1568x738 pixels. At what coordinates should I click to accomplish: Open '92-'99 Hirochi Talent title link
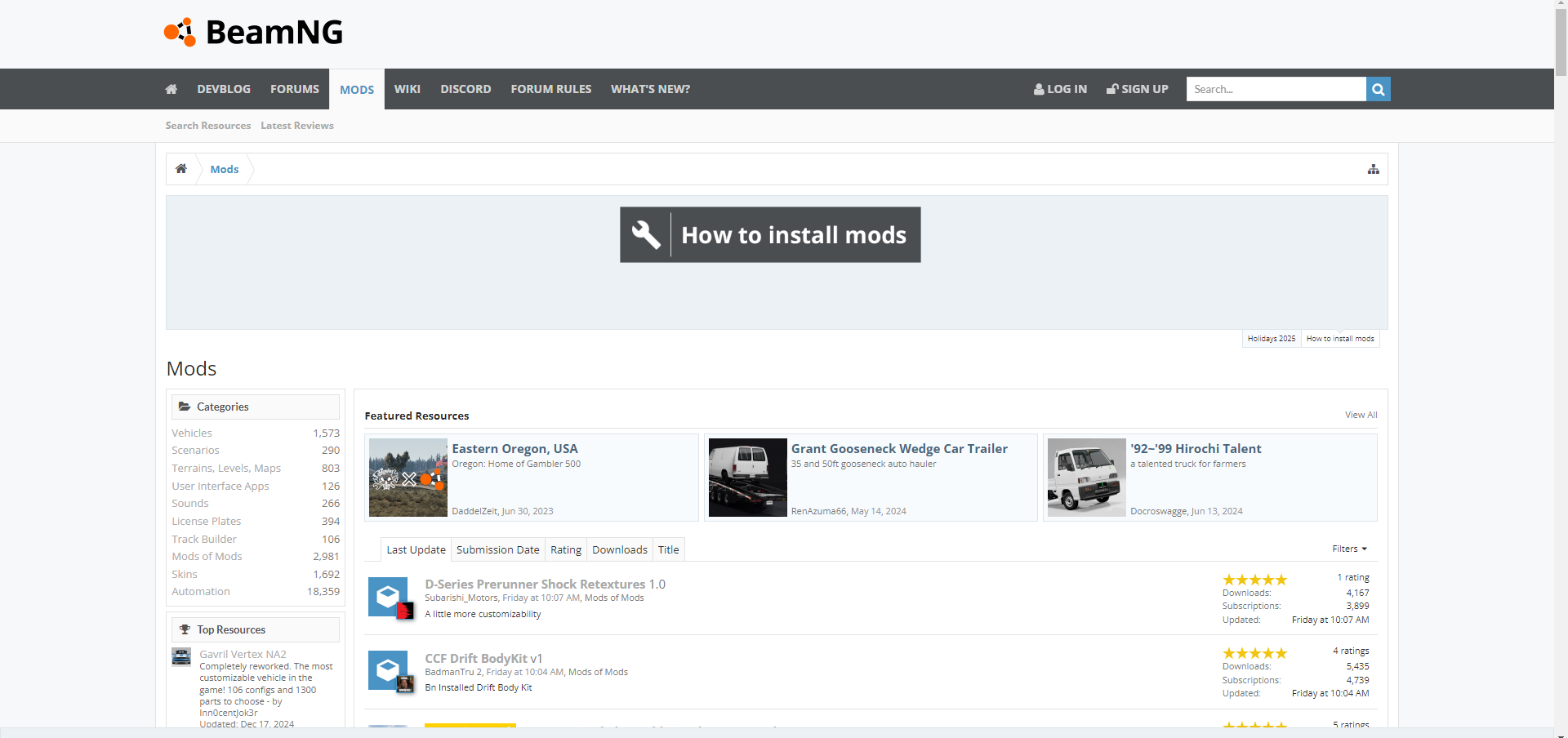[x=1196, y=449]
